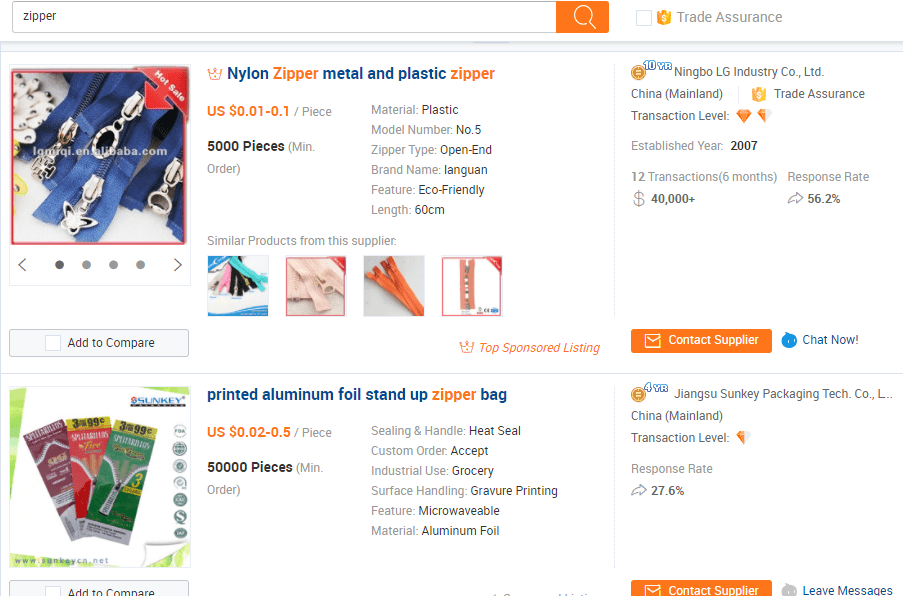Click crown icon before Nylon Zipper title
Image resolution: width=903 pixels, height=596 pixels.
tap(215, 74)
